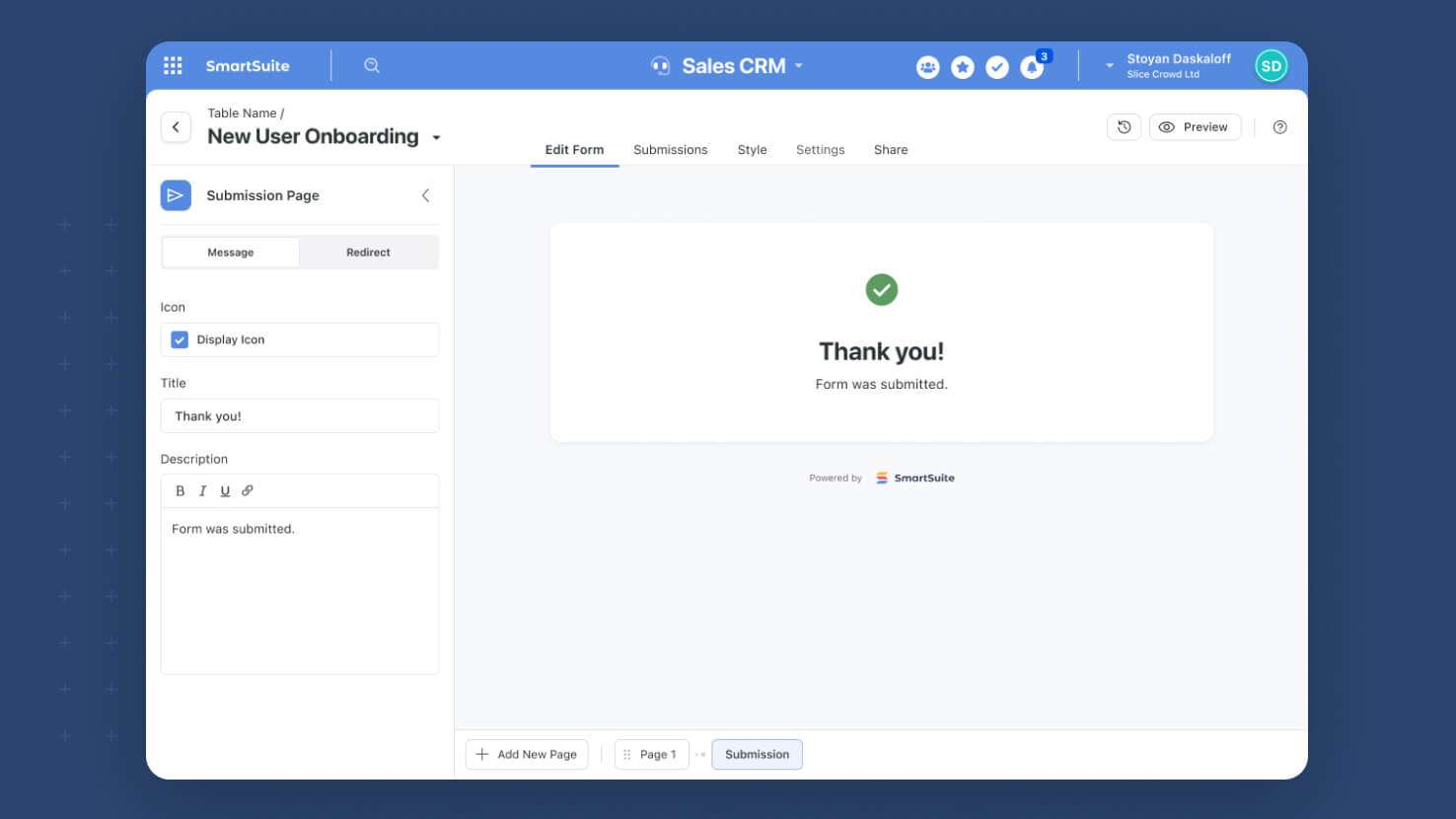The width and height of the screenshot is (1456, 819).
Task: Click the 'Thank you!' heading in preview
Action: 882,351
